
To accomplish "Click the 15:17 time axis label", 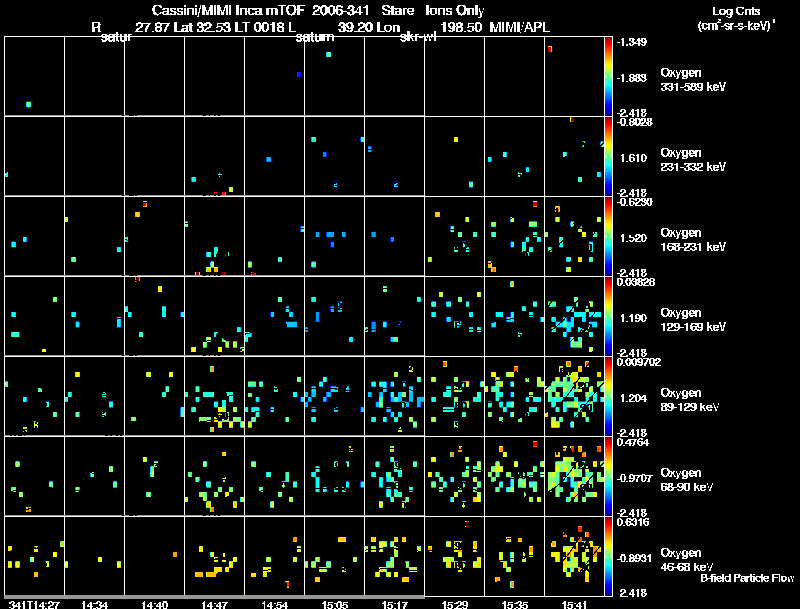I will pos(394,604).
